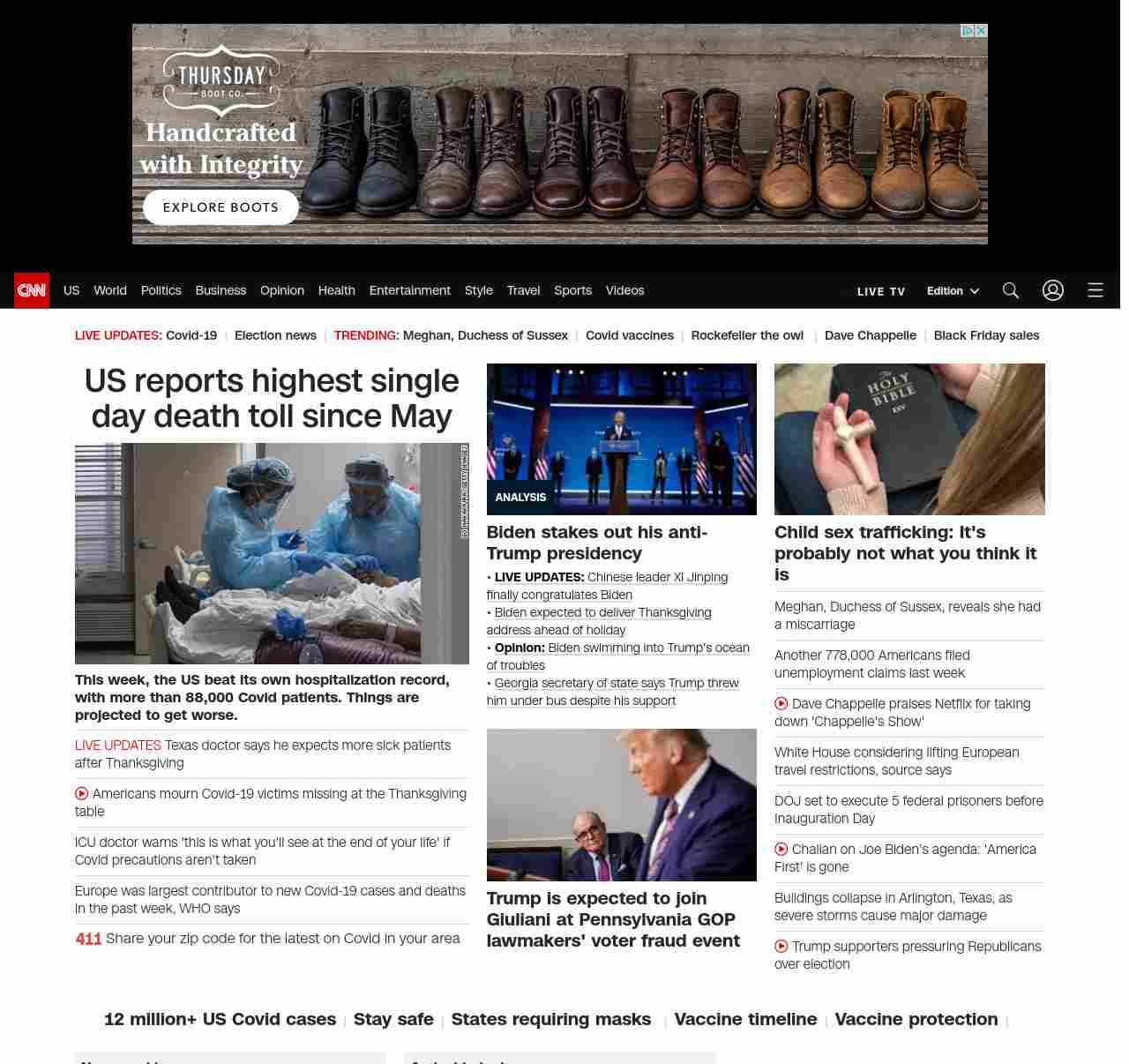Click the CNN logo
The width and height of the screenshot is (1129, 1064).
coord(32,290)
